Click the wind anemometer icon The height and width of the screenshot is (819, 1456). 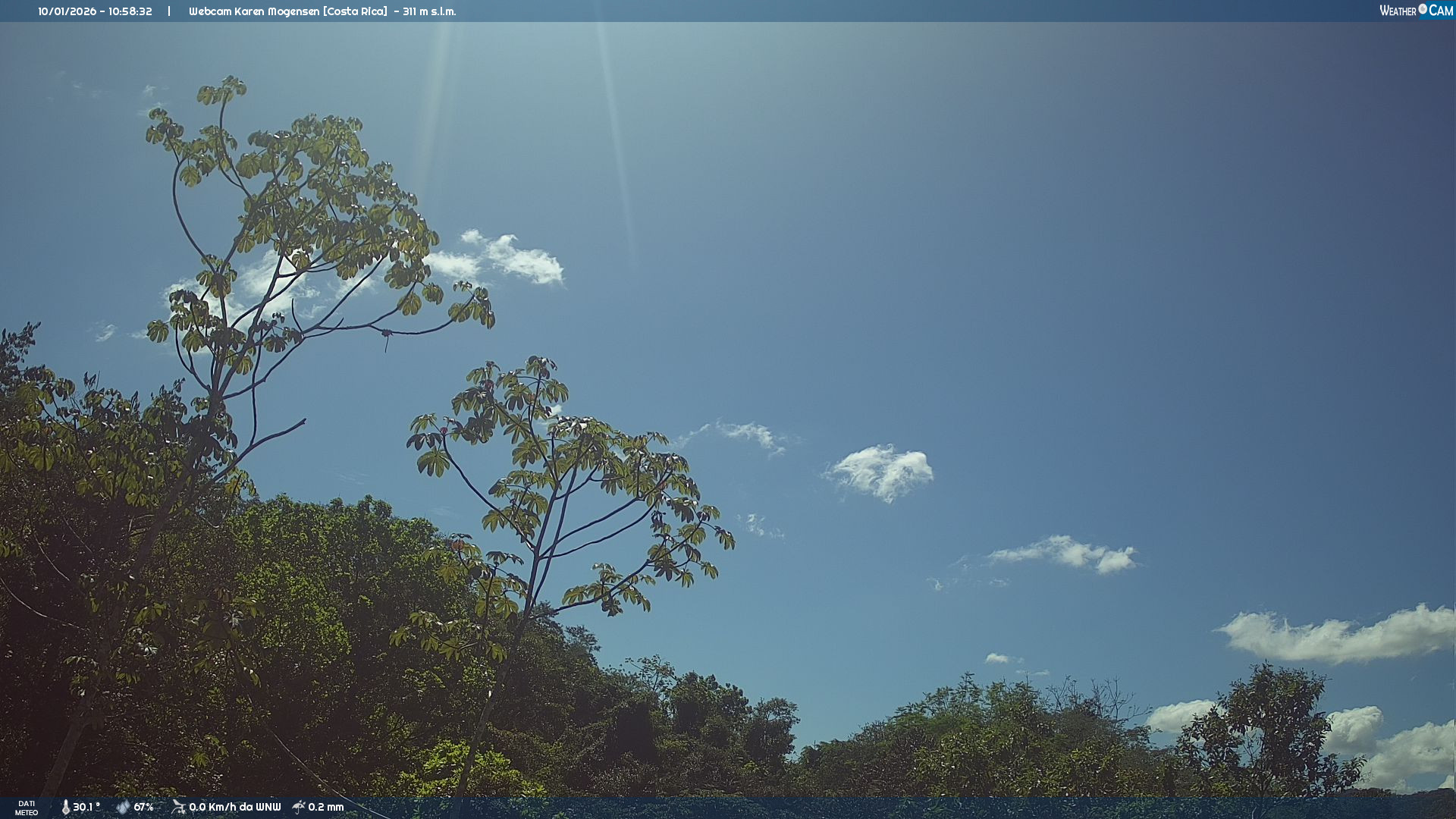click(x=178, y=807)
